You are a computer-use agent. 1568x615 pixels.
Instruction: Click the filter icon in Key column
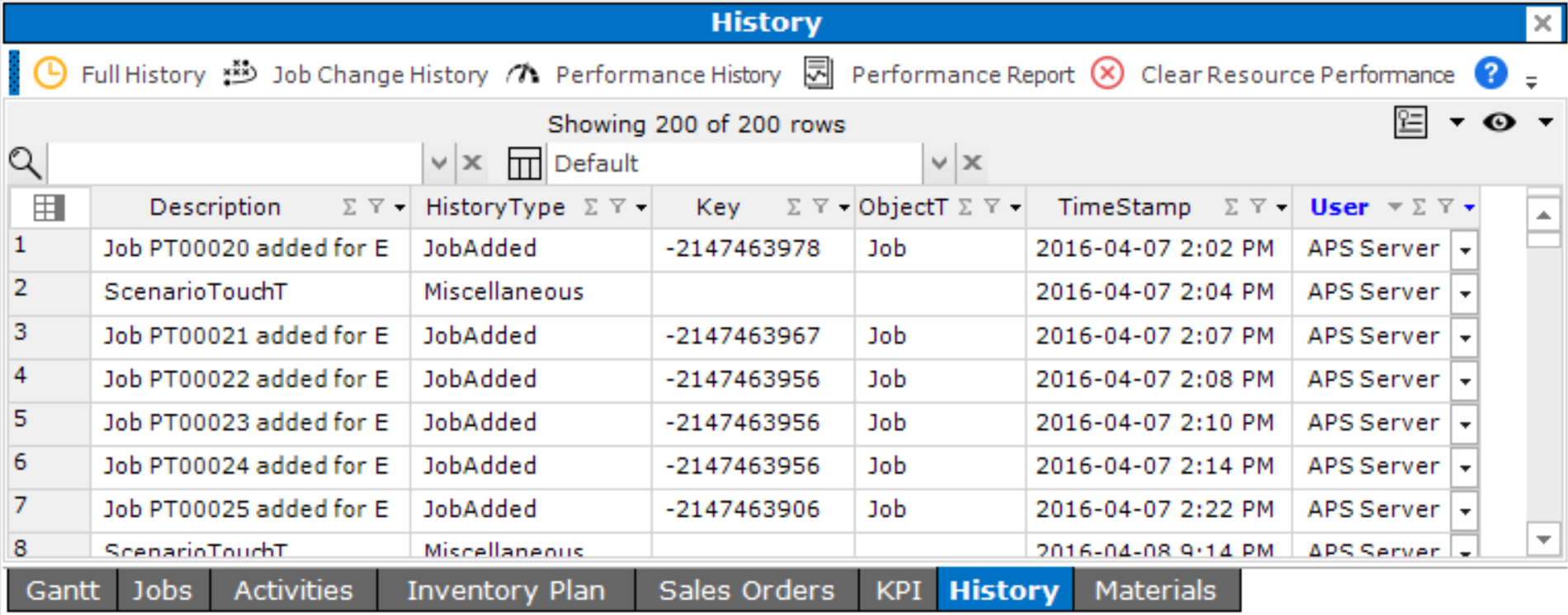pos(819,207)
